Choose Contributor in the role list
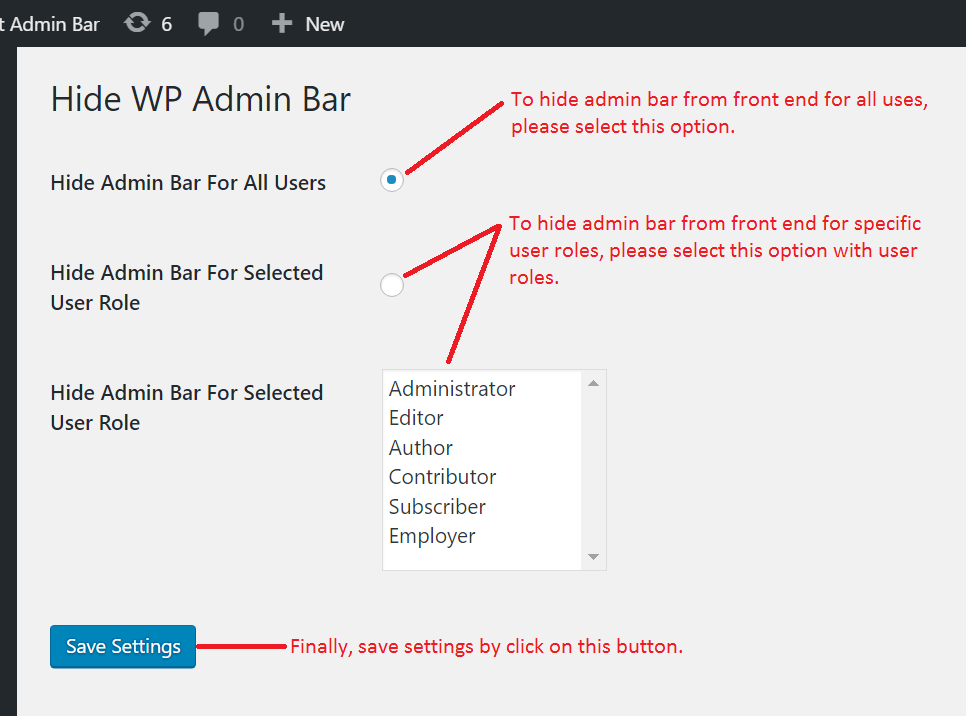967x716 pixels. 442,477
